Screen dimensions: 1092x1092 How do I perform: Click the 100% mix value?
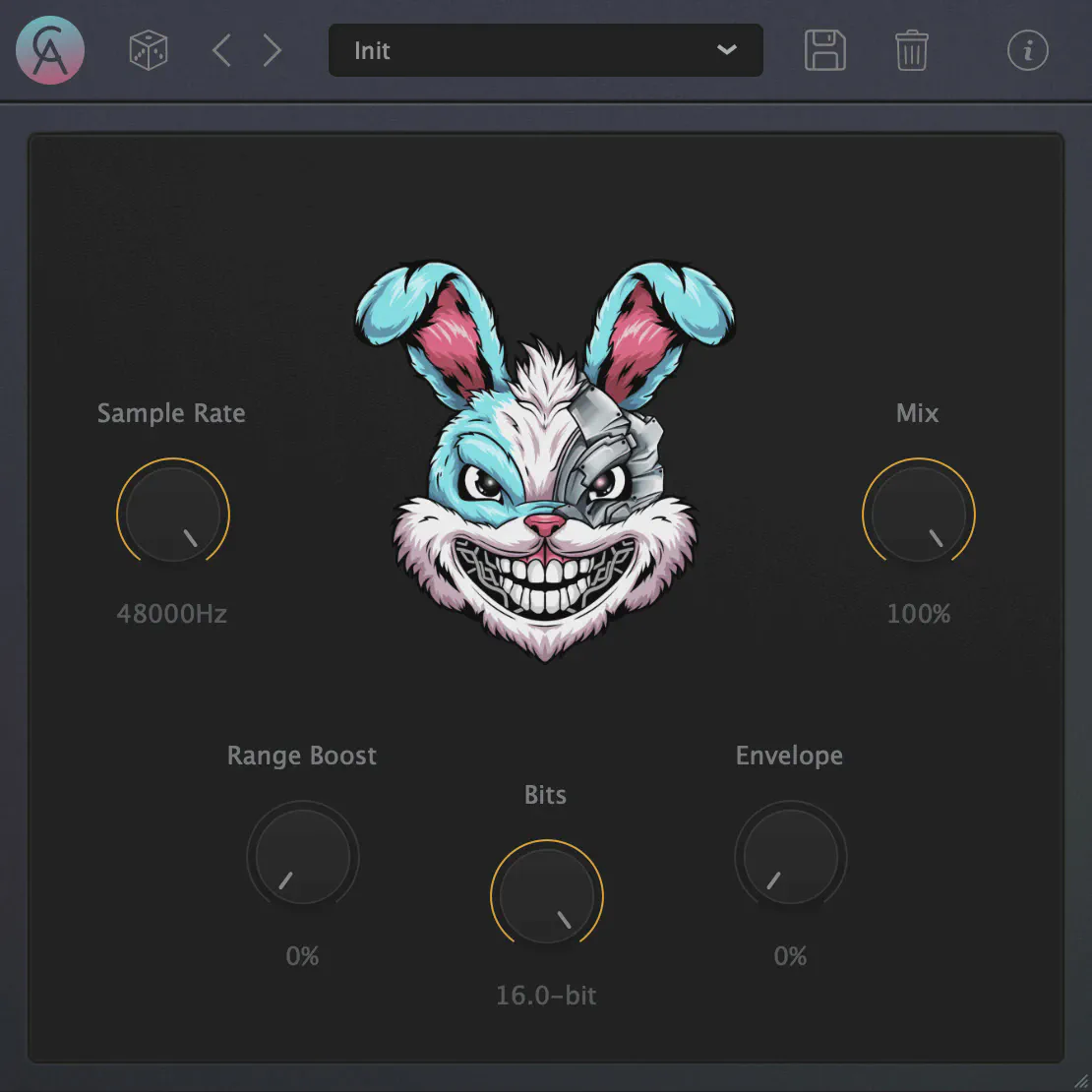coord(918,614)
